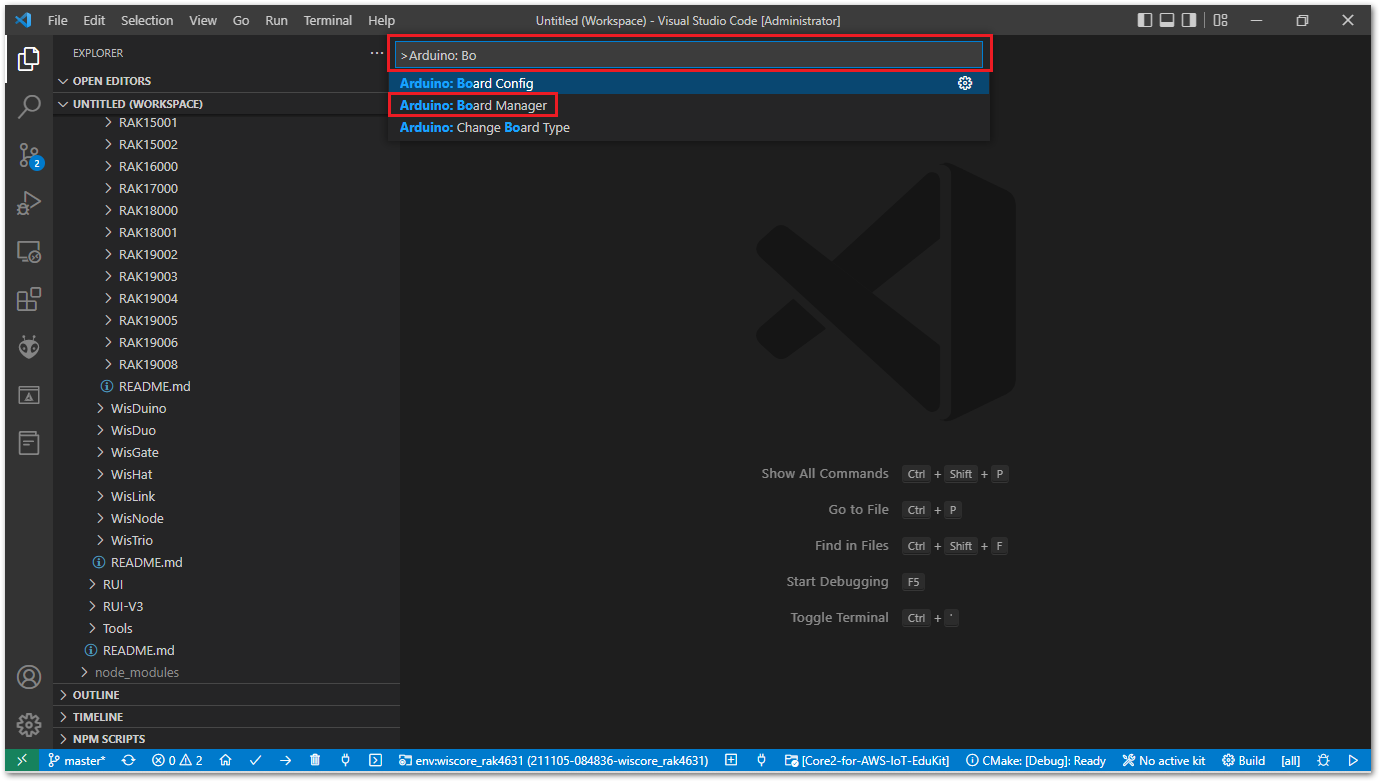
Task: Open the Edit menu
Action: pos(94,20)
